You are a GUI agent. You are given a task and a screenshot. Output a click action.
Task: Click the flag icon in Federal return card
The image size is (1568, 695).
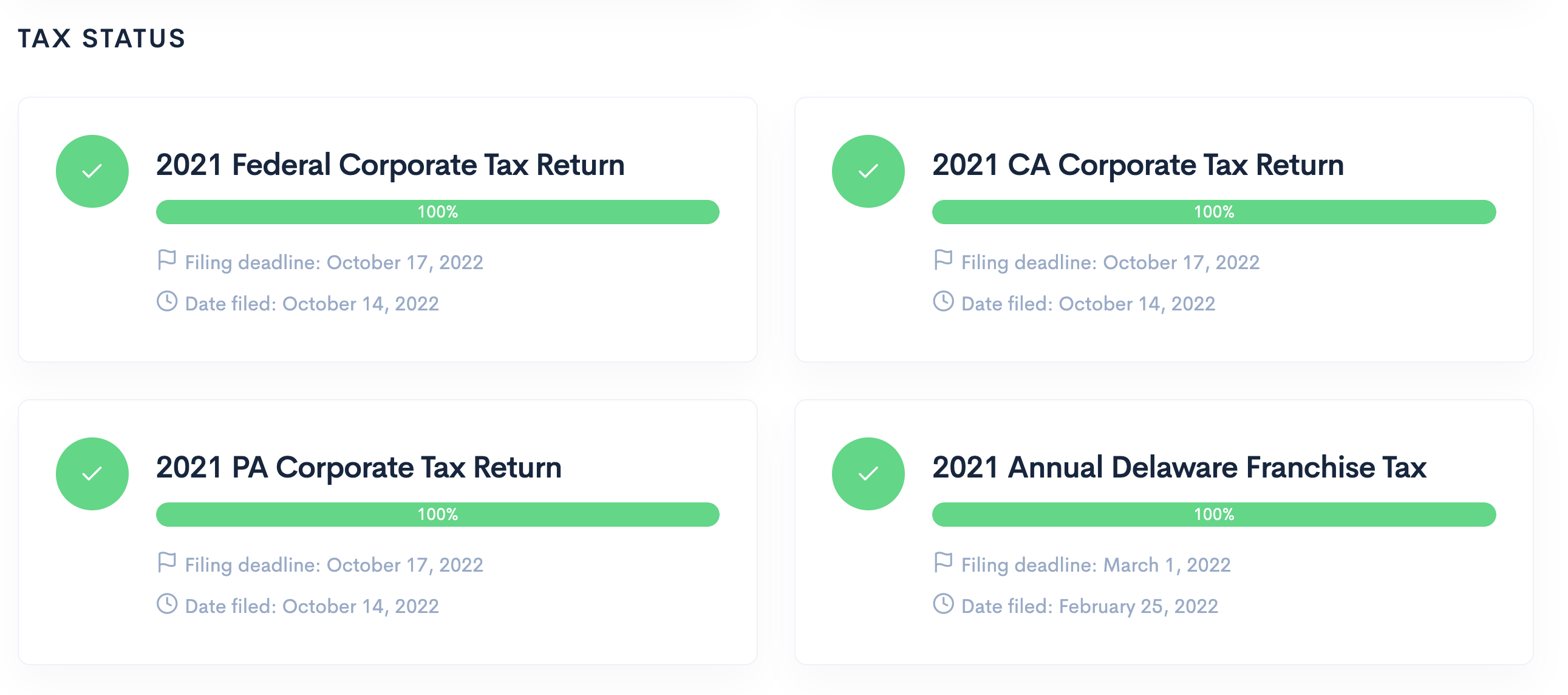(166, 260)
